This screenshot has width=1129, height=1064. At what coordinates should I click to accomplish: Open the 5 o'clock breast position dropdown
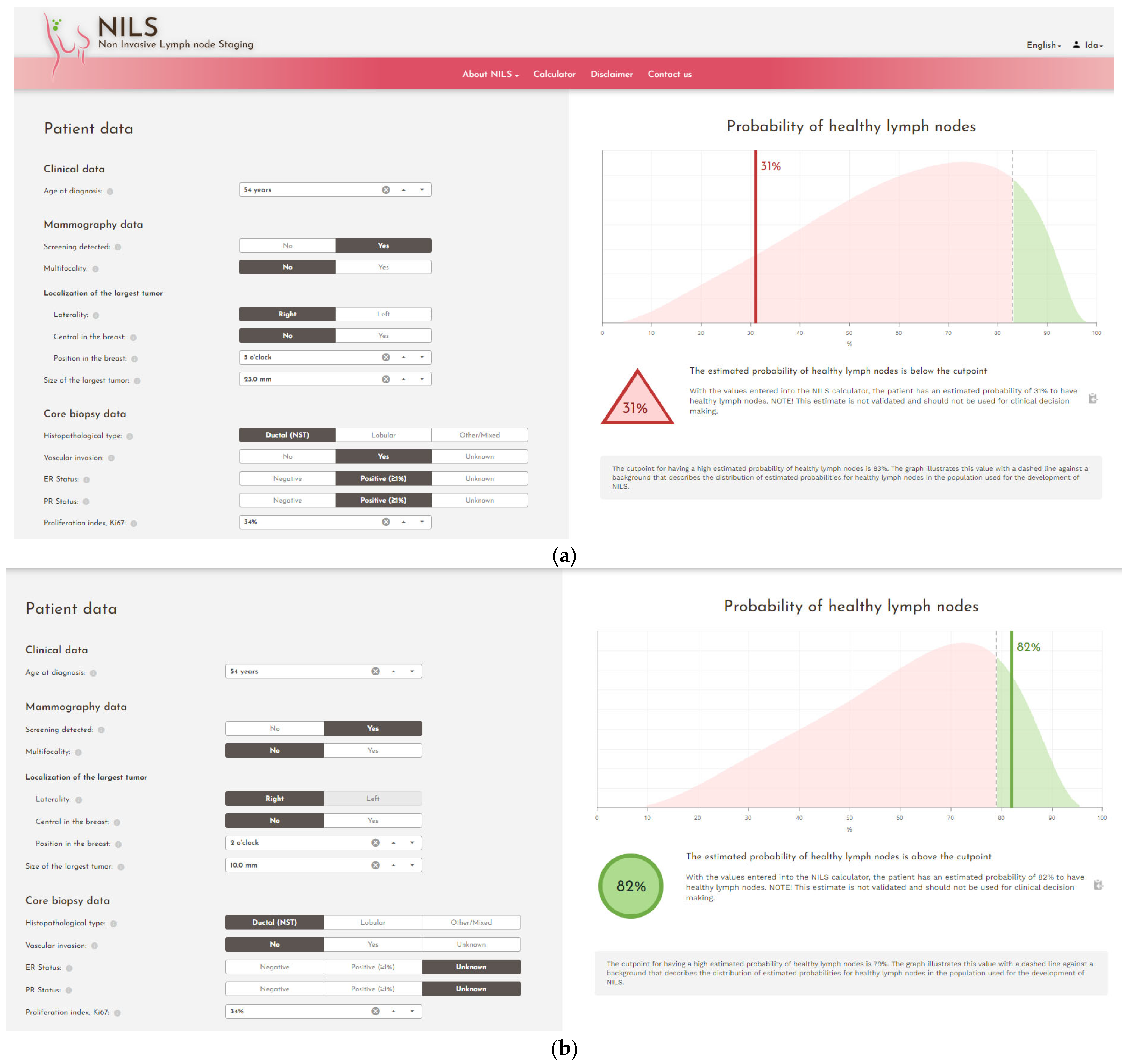(422, 357)
